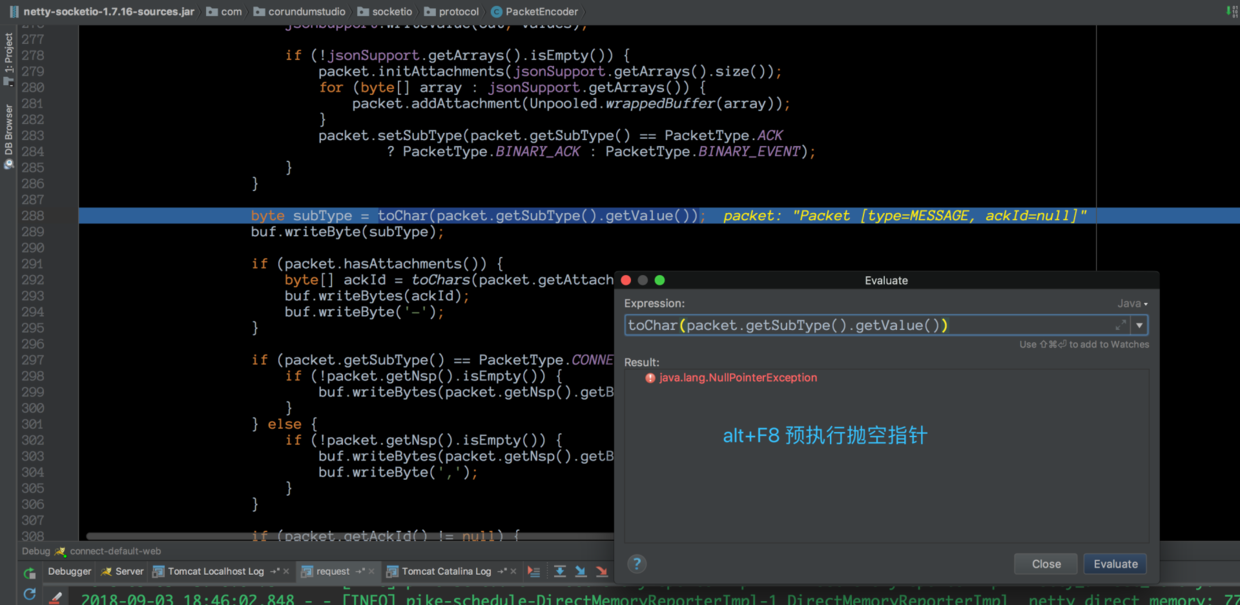This screenshot has width=1240, height=605.
Task: Switch to the Debugger tab
Action: (70, 572)
